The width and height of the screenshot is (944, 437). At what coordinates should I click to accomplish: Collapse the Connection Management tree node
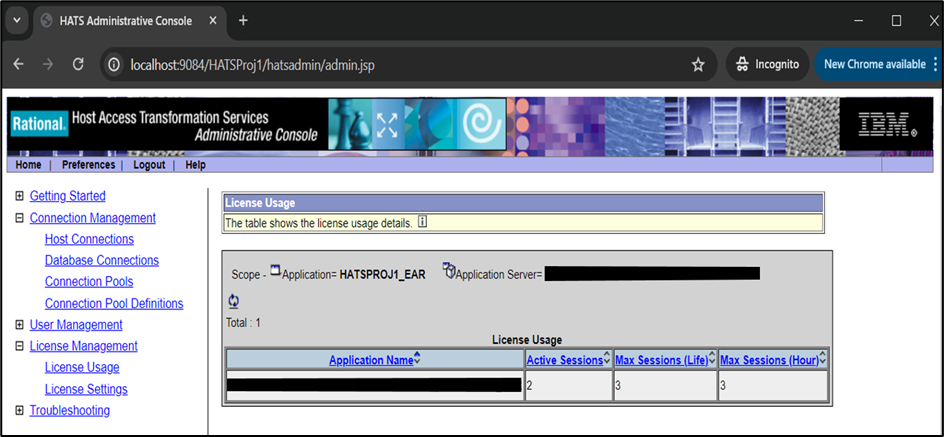(19, 218)
